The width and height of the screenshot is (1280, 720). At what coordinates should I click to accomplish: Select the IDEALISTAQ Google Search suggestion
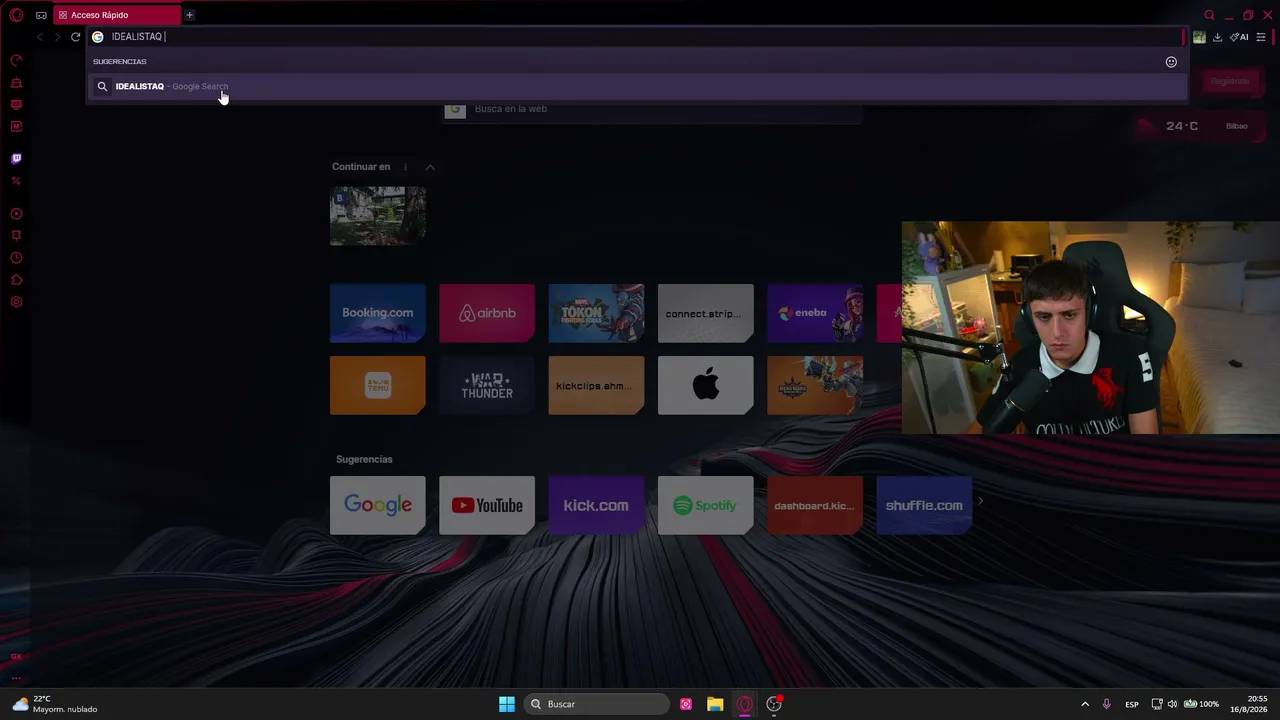pos(636,86)
